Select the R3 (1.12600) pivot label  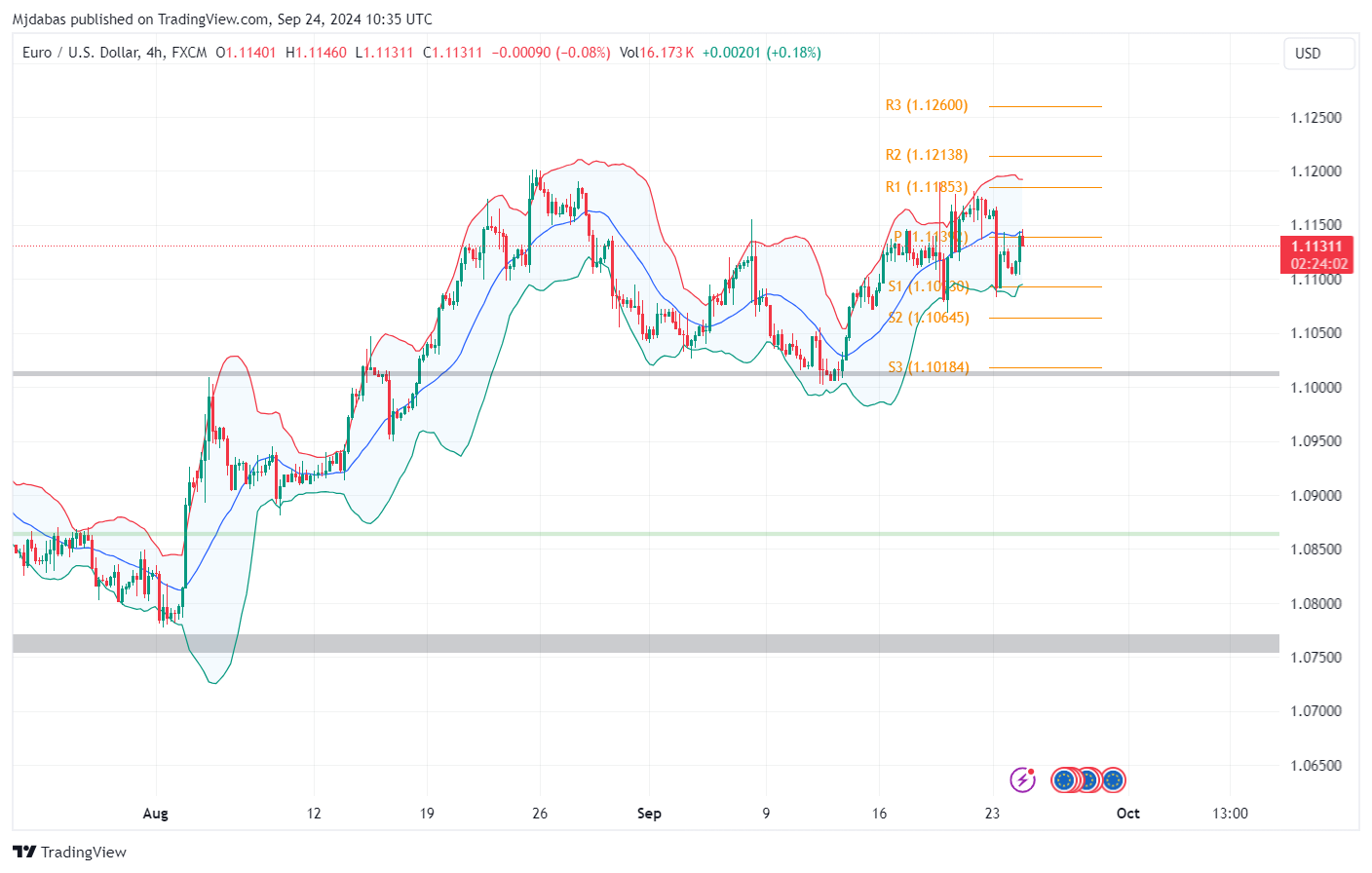[x=927, y=105]
